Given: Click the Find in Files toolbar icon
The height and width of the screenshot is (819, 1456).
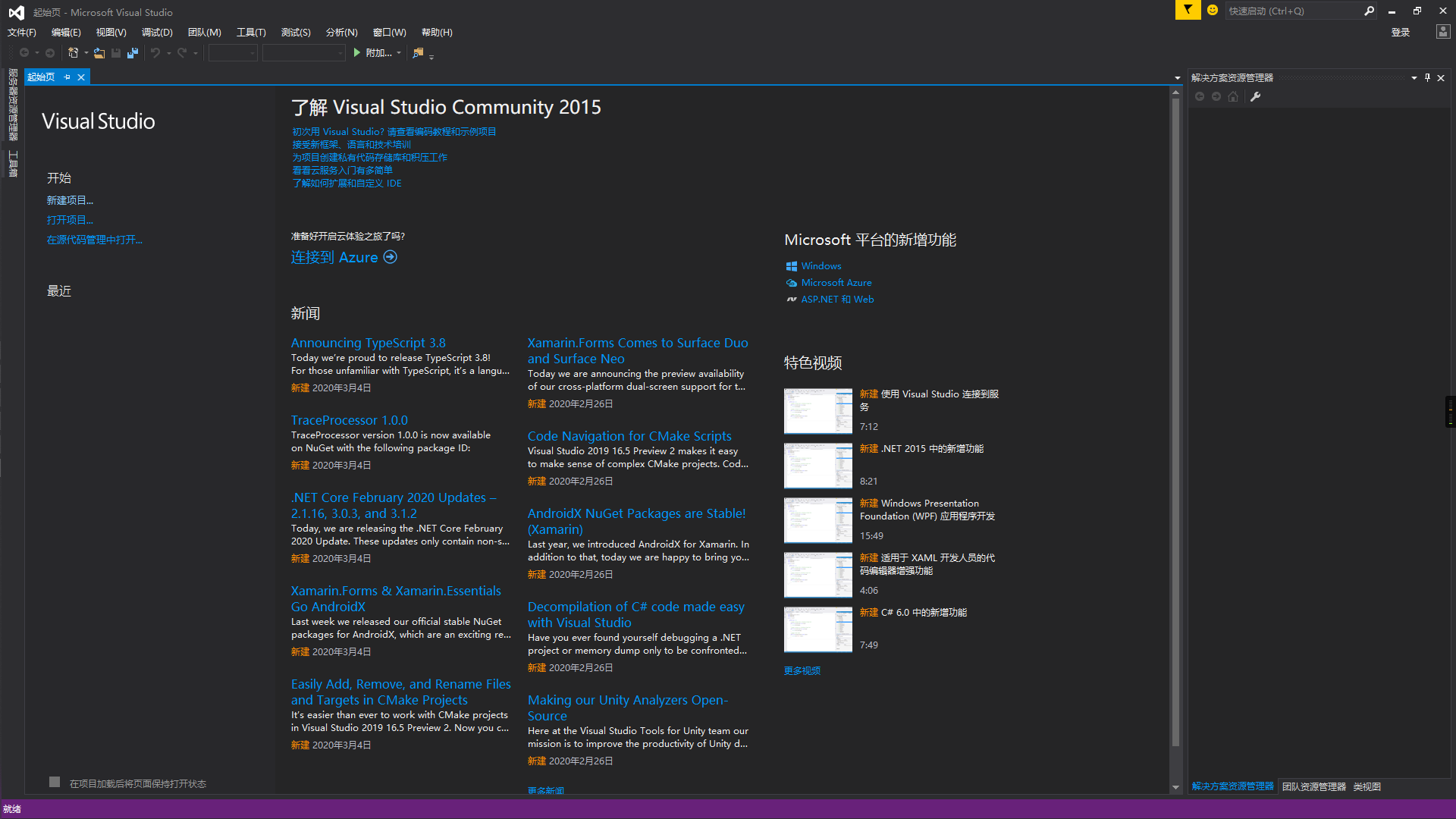Looking at the screenshot, I should 418,53.
